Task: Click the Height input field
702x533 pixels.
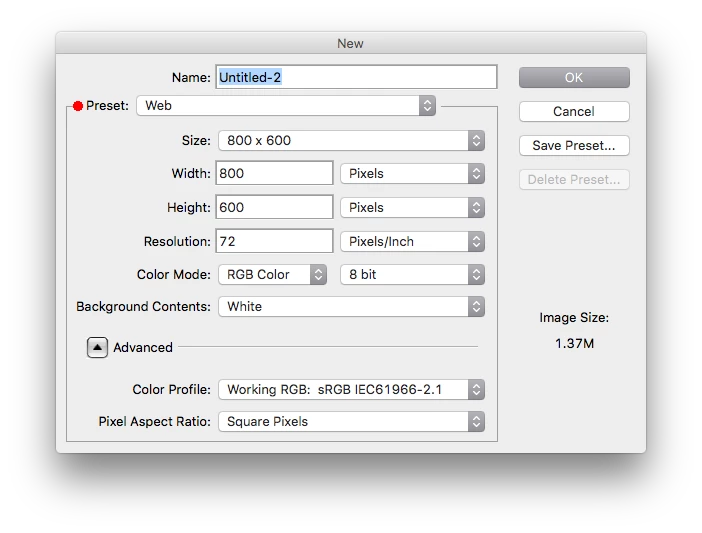Action: (x=274, y=207)
